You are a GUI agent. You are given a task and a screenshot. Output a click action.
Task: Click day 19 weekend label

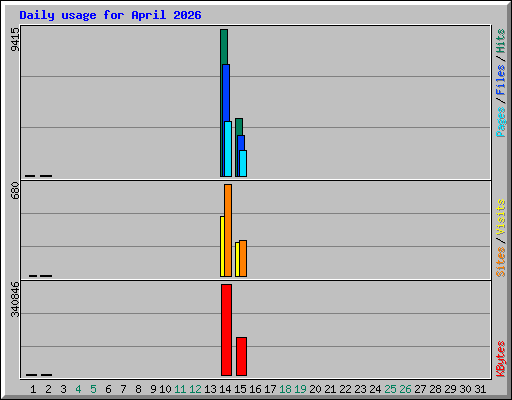tap(300, 389)
